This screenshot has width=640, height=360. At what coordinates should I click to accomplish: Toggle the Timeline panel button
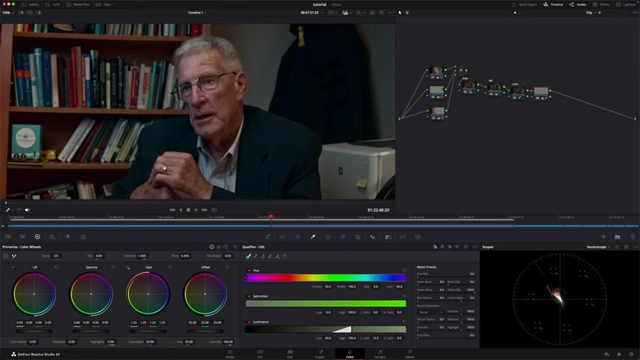pyautogui.click(x=553, y=4)
